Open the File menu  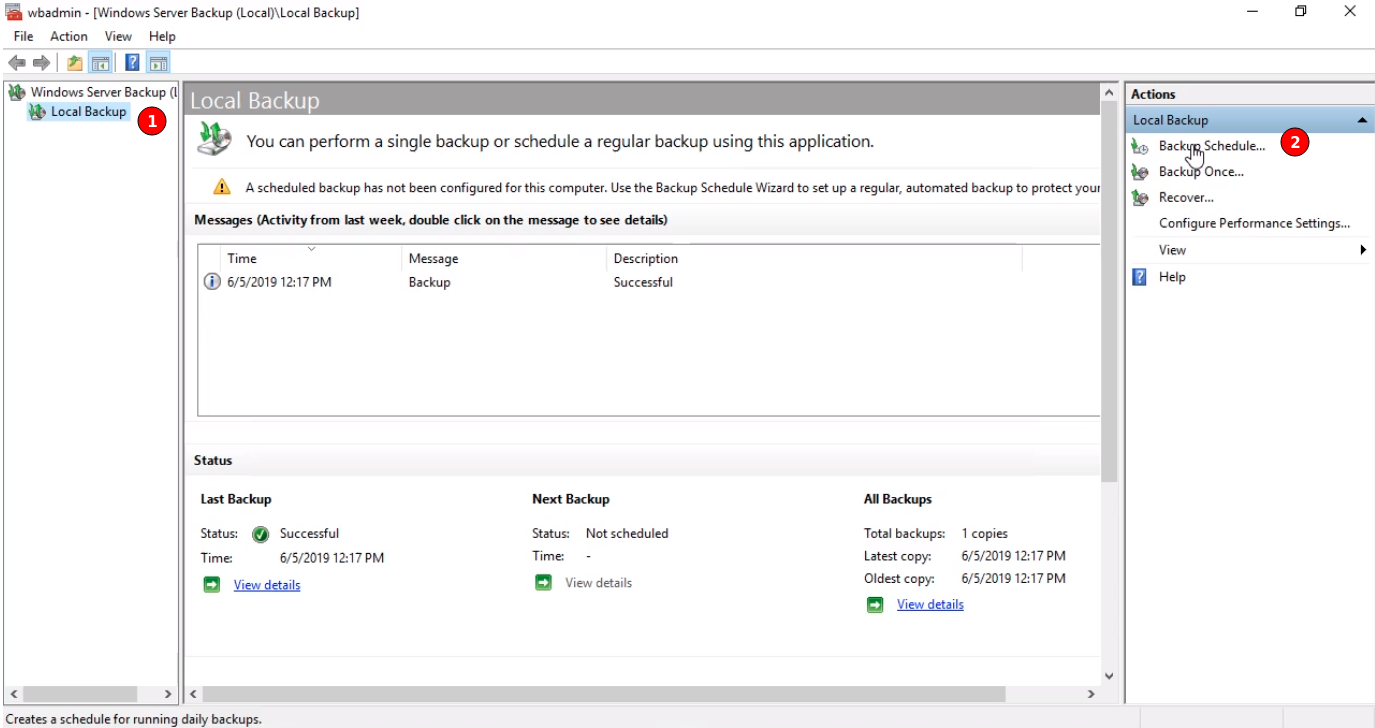(x=23, y=36)
